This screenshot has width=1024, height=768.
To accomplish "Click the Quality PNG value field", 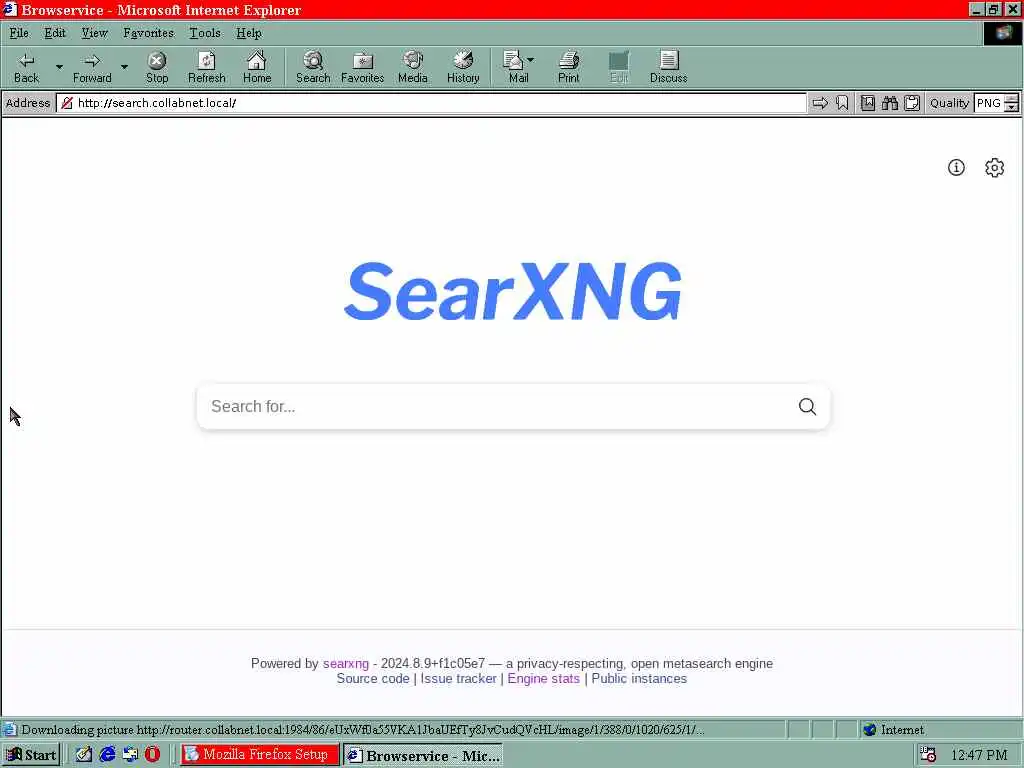I will (989, 103).
